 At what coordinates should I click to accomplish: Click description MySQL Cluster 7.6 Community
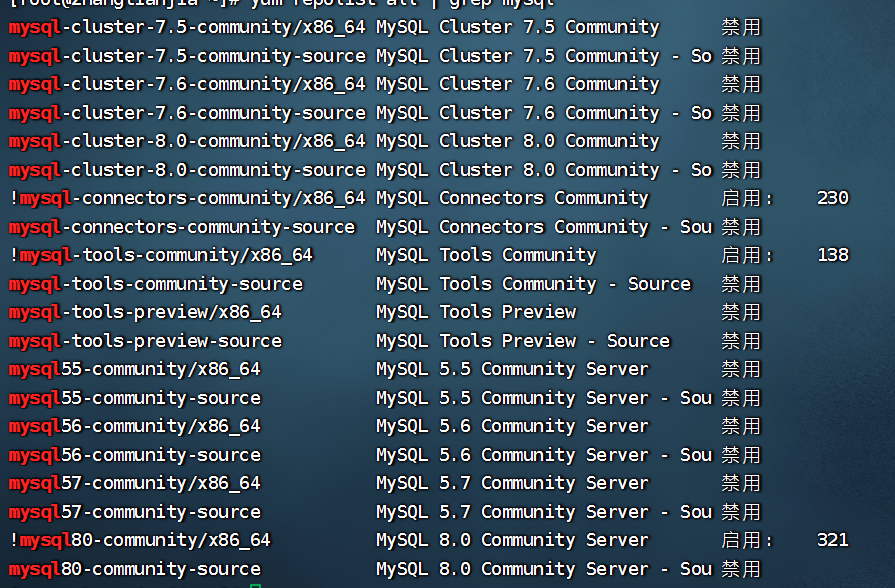(518, 84)
